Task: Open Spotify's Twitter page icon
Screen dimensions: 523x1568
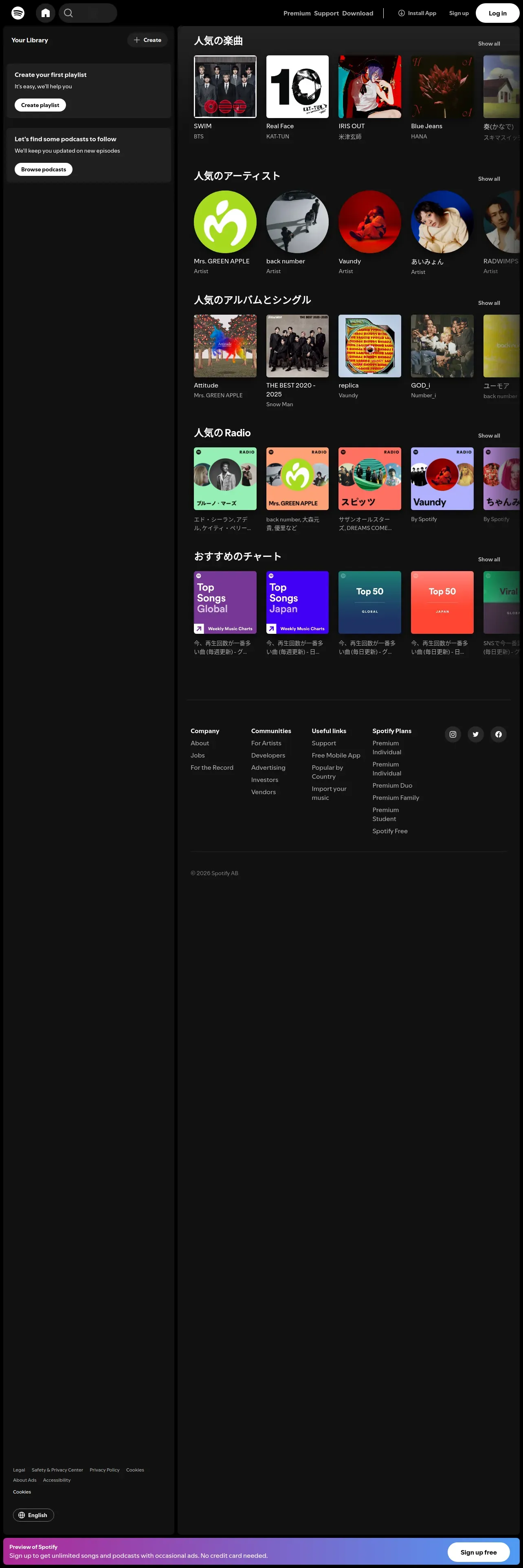Action: tap(475, 734)
